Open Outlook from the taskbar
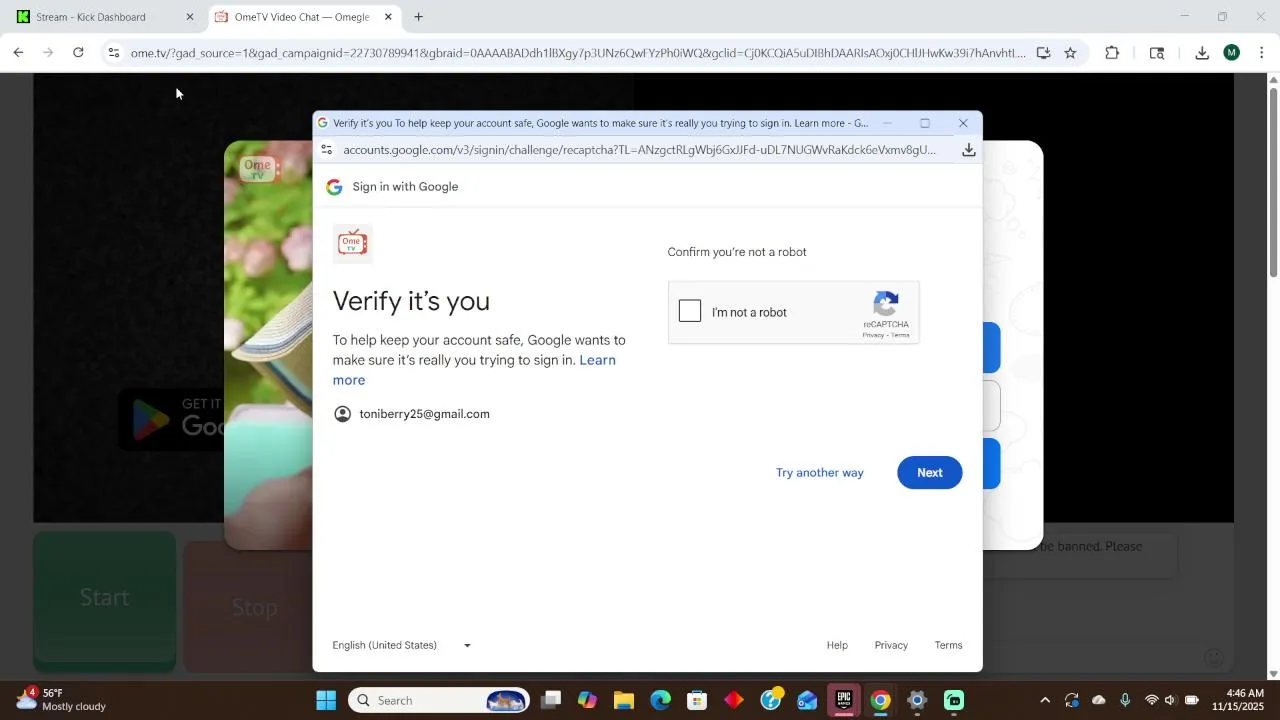Screen dimensions: 1280x720 [x=807, y=700]
